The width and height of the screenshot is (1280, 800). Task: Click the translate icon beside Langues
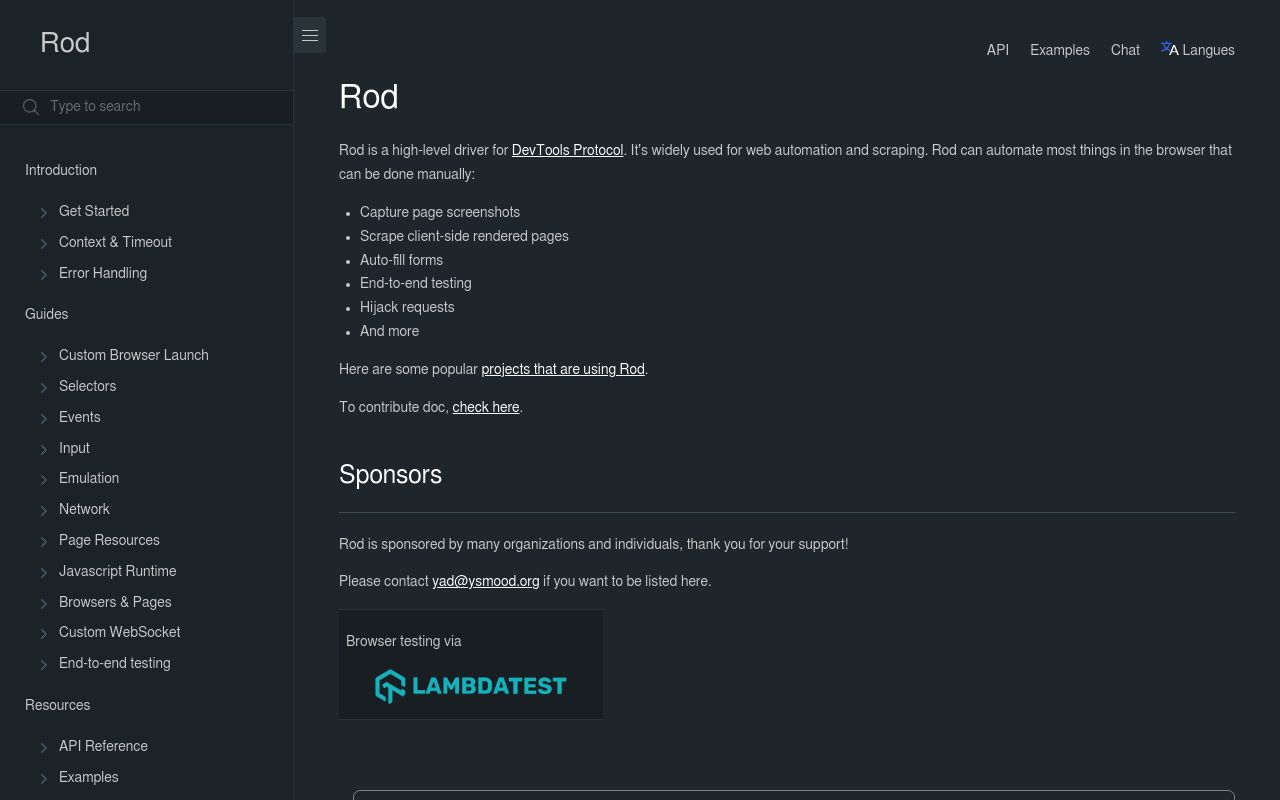[1168, 48]
